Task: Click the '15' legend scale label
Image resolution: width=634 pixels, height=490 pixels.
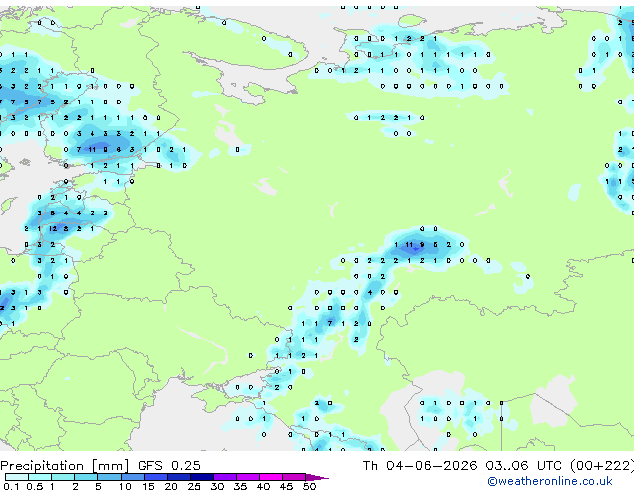Action: 148,486
